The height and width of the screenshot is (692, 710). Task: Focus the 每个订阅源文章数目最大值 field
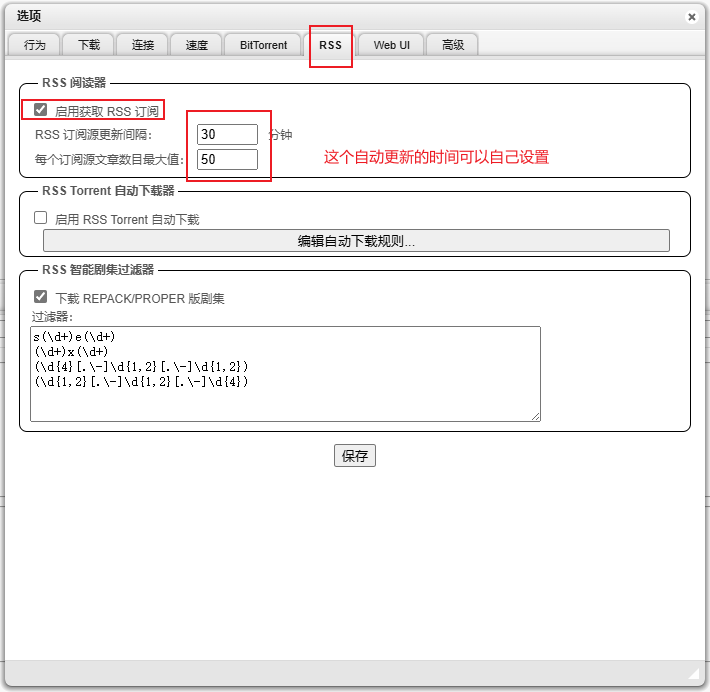coord(227,159)
